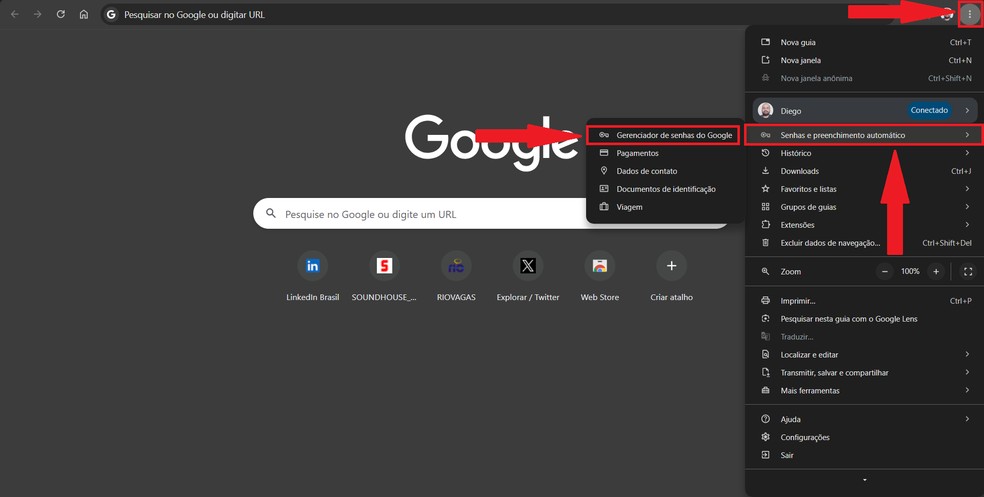The image size is (984, 497).
Task: Click the Conectado status badge
Action: pyautogui.click(x=929, y=110)
